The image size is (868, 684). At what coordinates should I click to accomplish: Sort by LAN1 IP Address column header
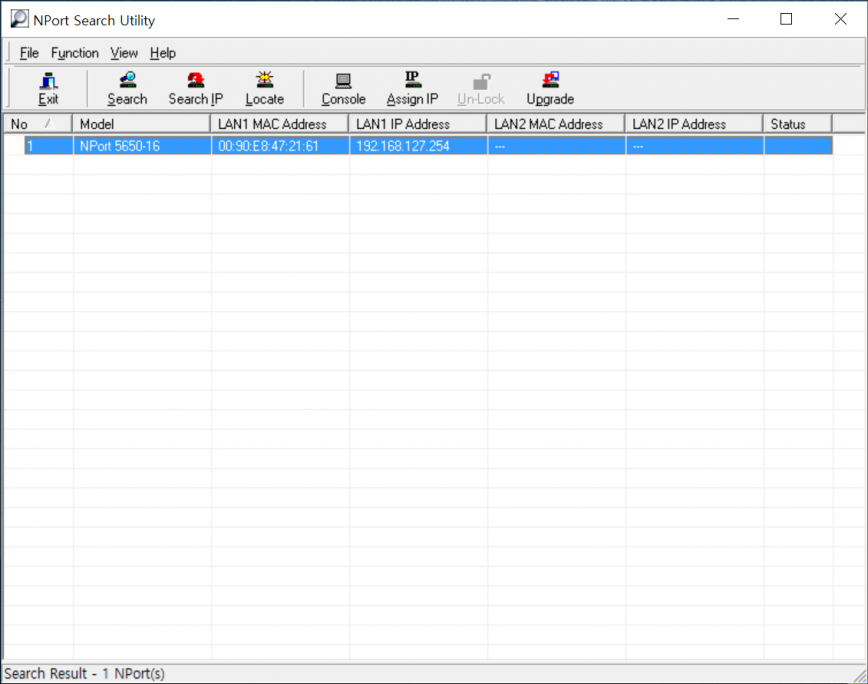[x=417, y=124]
